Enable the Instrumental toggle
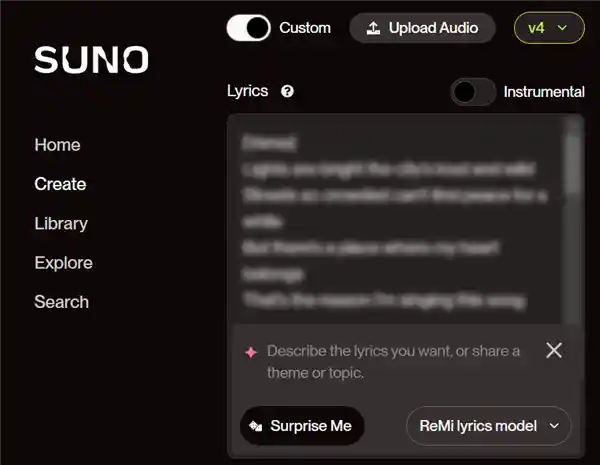The width and height of the screenshot is (600, 465). 473,92
